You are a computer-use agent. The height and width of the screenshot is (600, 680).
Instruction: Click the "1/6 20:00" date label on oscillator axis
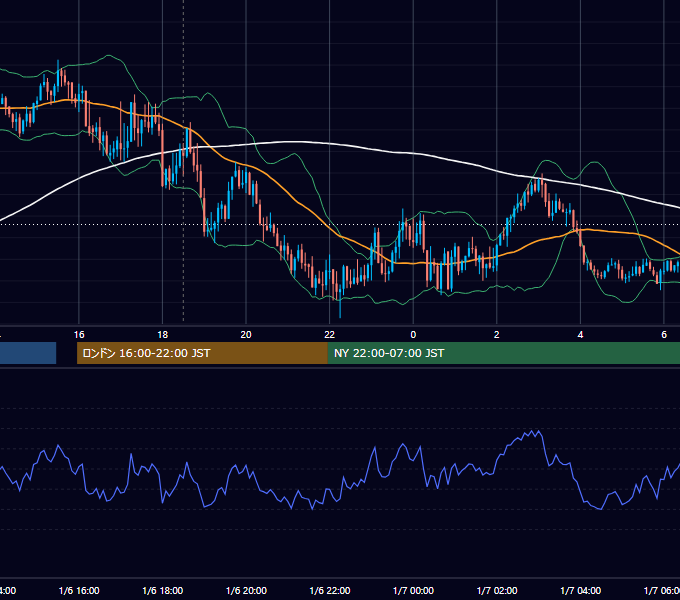(246, 590)
